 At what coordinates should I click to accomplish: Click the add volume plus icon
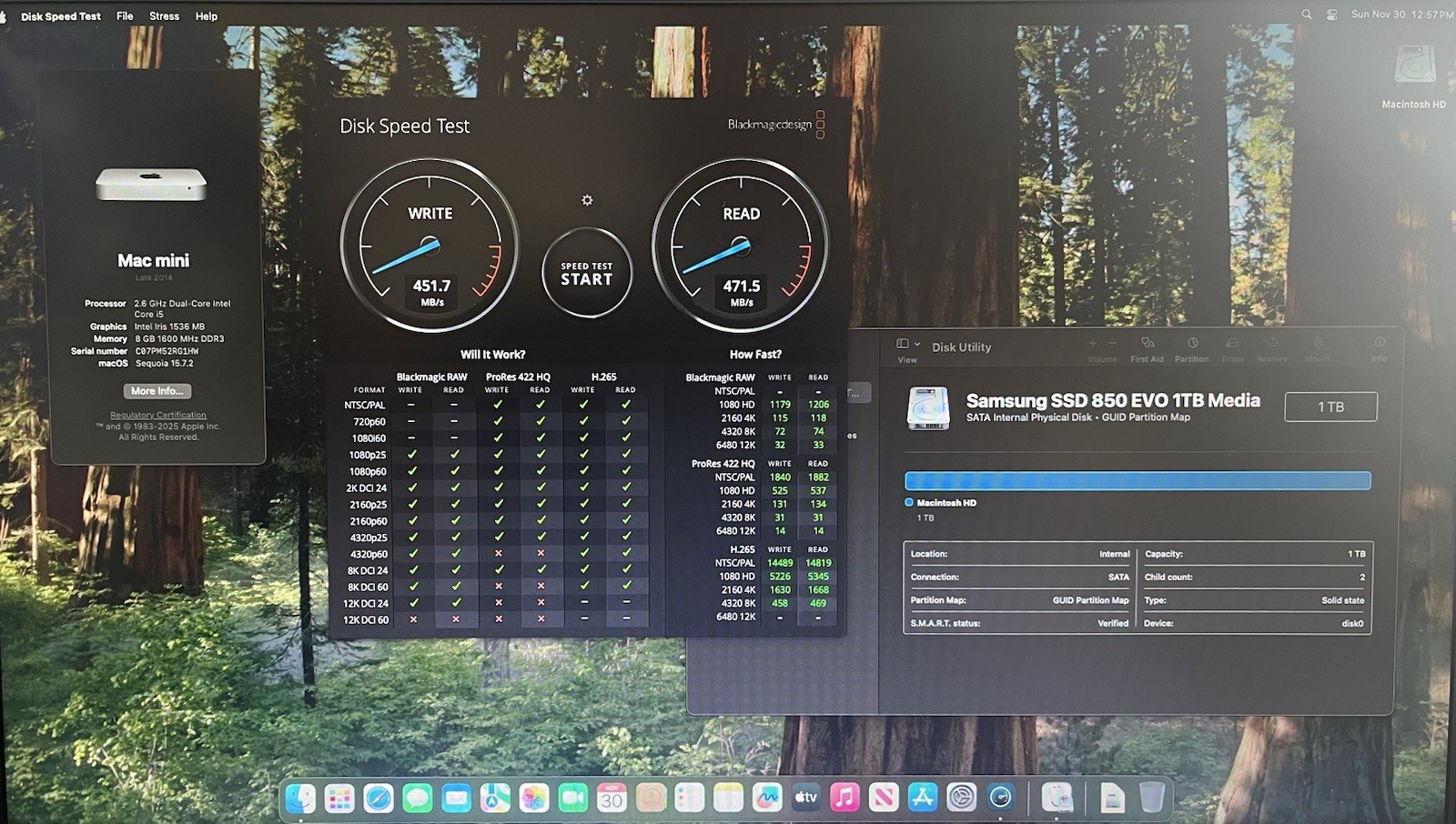tap(1092, 343)
